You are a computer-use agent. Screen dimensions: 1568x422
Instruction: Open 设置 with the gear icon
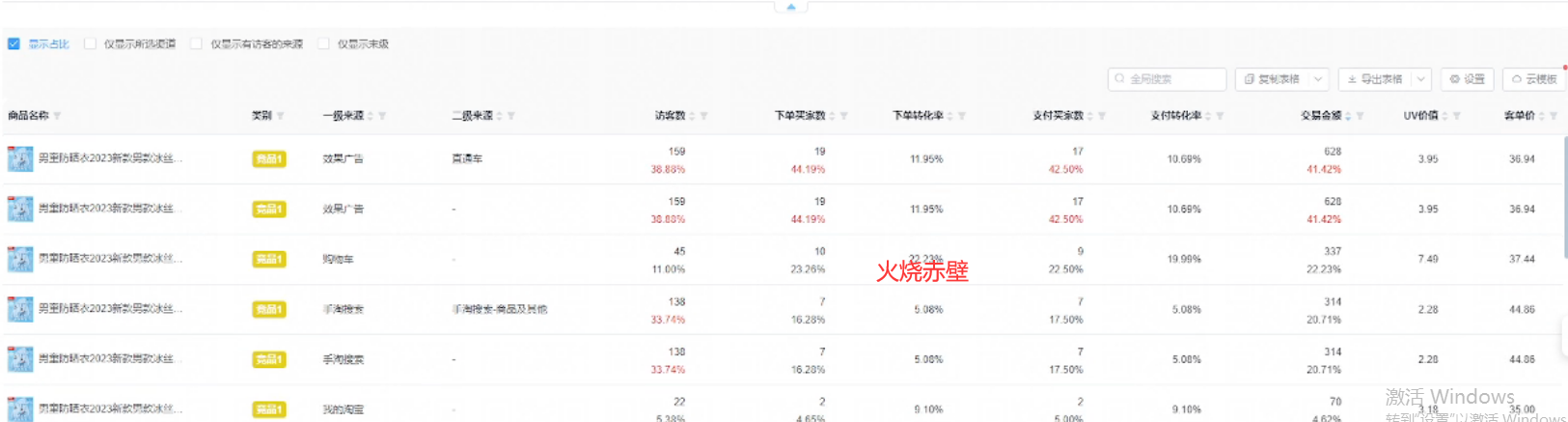[1467, 79]
